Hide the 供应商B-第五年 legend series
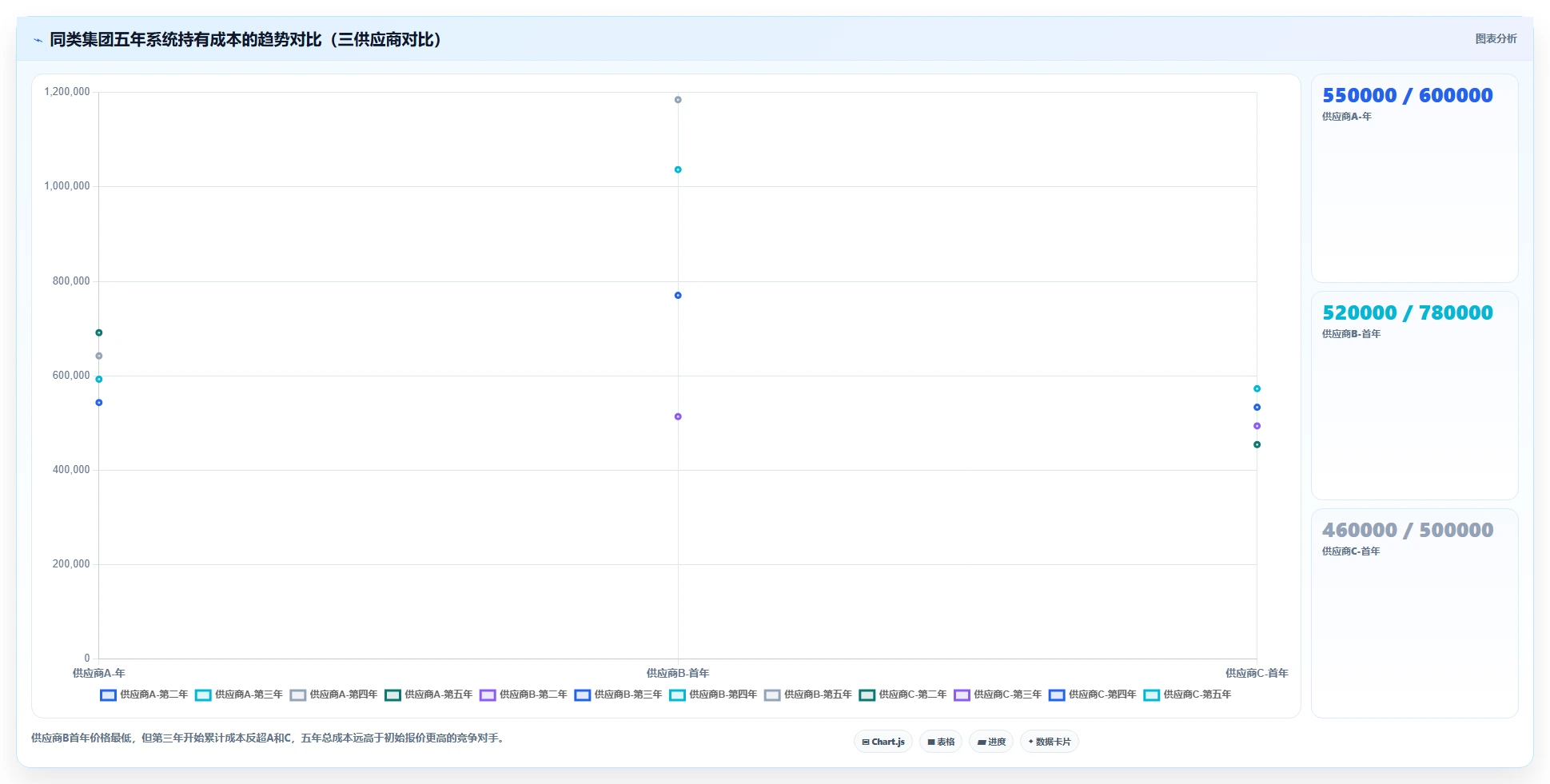 (808, 694)
